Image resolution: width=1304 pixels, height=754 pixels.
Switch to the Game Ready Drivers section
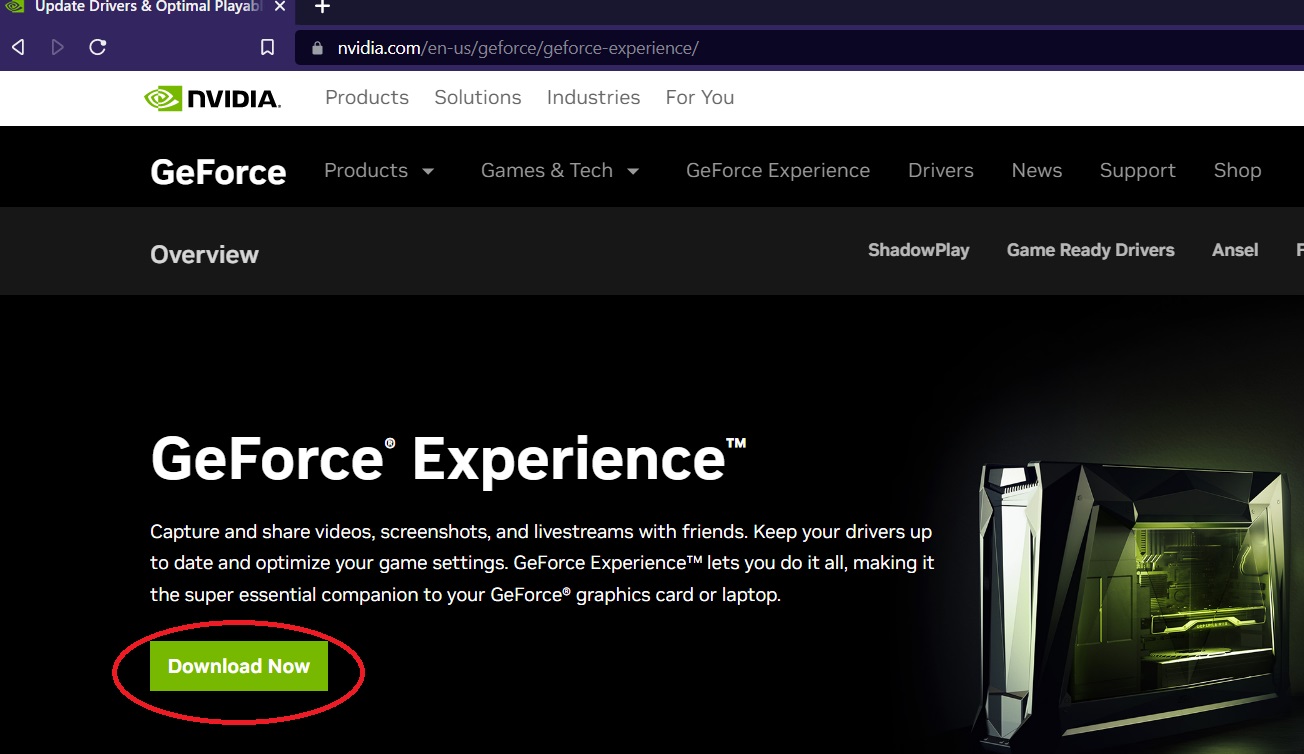pos(1091,250)
